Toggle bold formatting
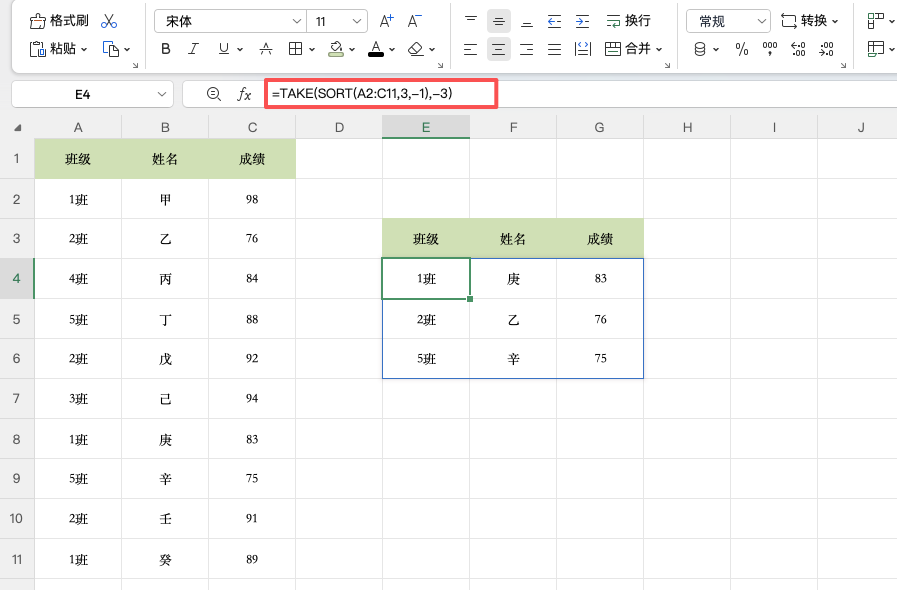The height and width of the screenshot is (590, 897). tap(166, 48)
